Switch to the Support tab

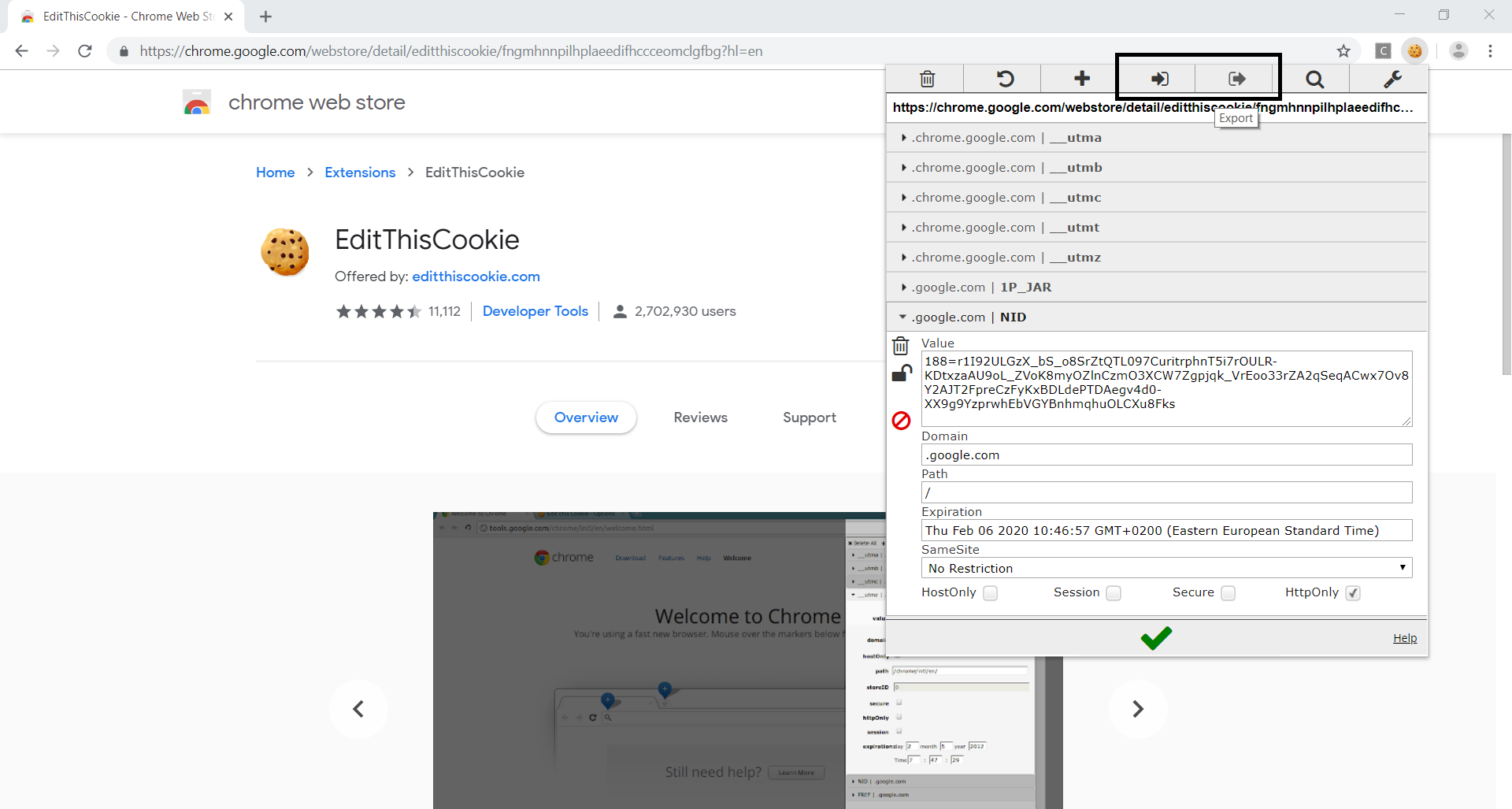[x=809, y=417]
